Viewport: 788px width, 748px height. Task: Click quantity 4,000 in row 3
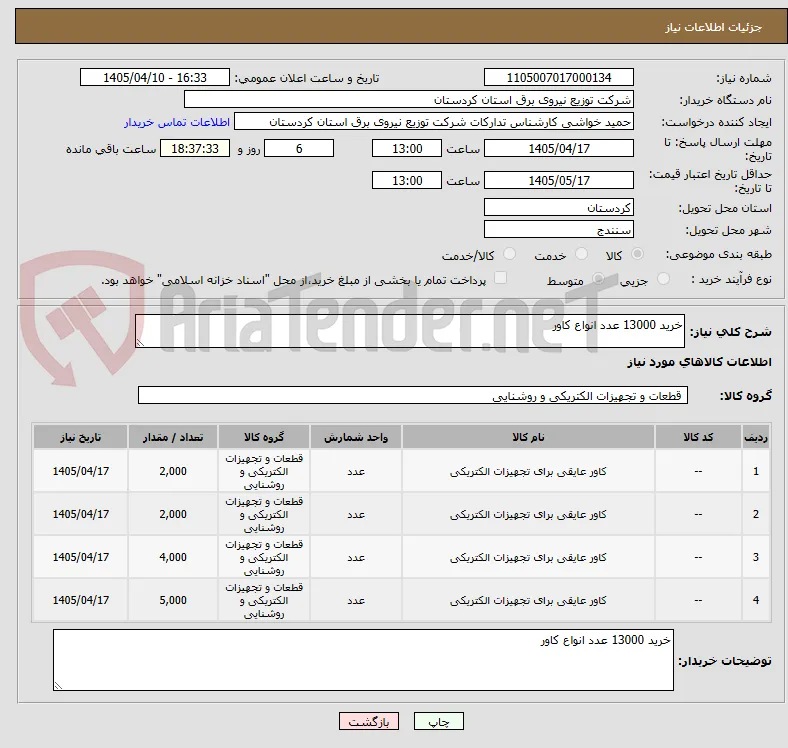tap(173, 557)
